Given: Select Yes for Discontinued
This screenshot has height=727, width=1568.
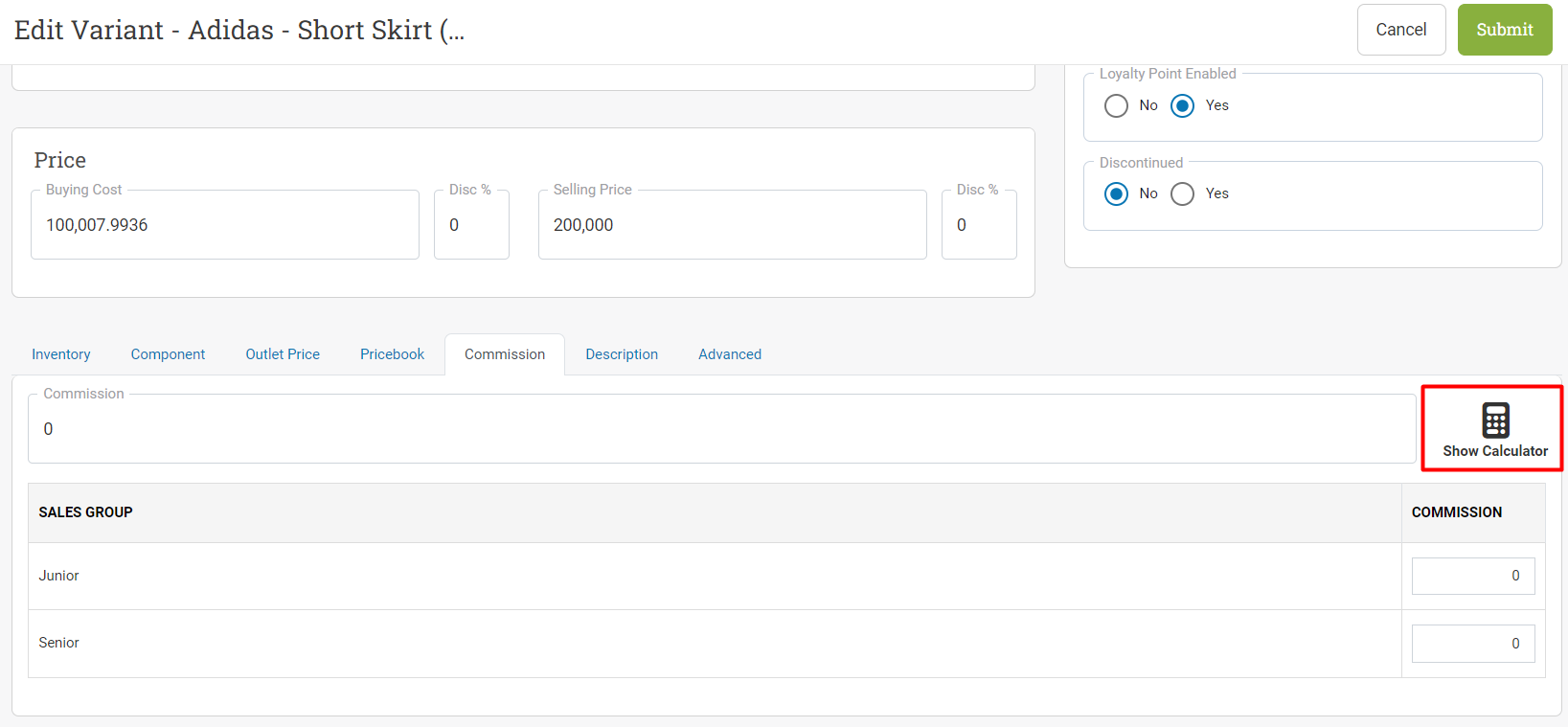Looking at the screenshot, I should coord(1183,193).
